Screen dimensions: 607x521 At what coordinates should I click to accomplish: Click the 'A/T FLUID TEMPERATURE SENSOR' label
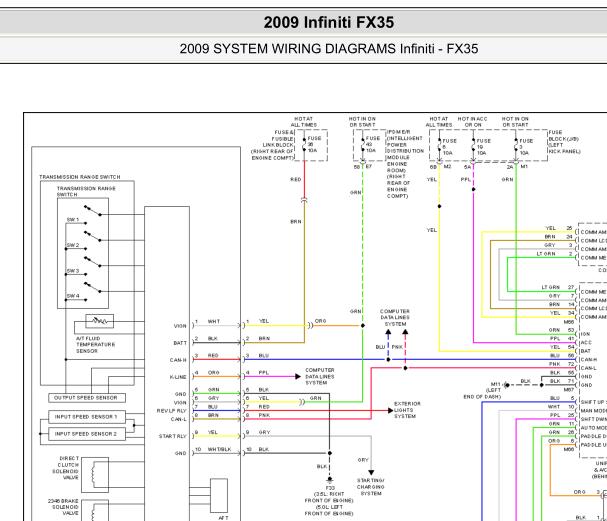(x=95, y=344)
